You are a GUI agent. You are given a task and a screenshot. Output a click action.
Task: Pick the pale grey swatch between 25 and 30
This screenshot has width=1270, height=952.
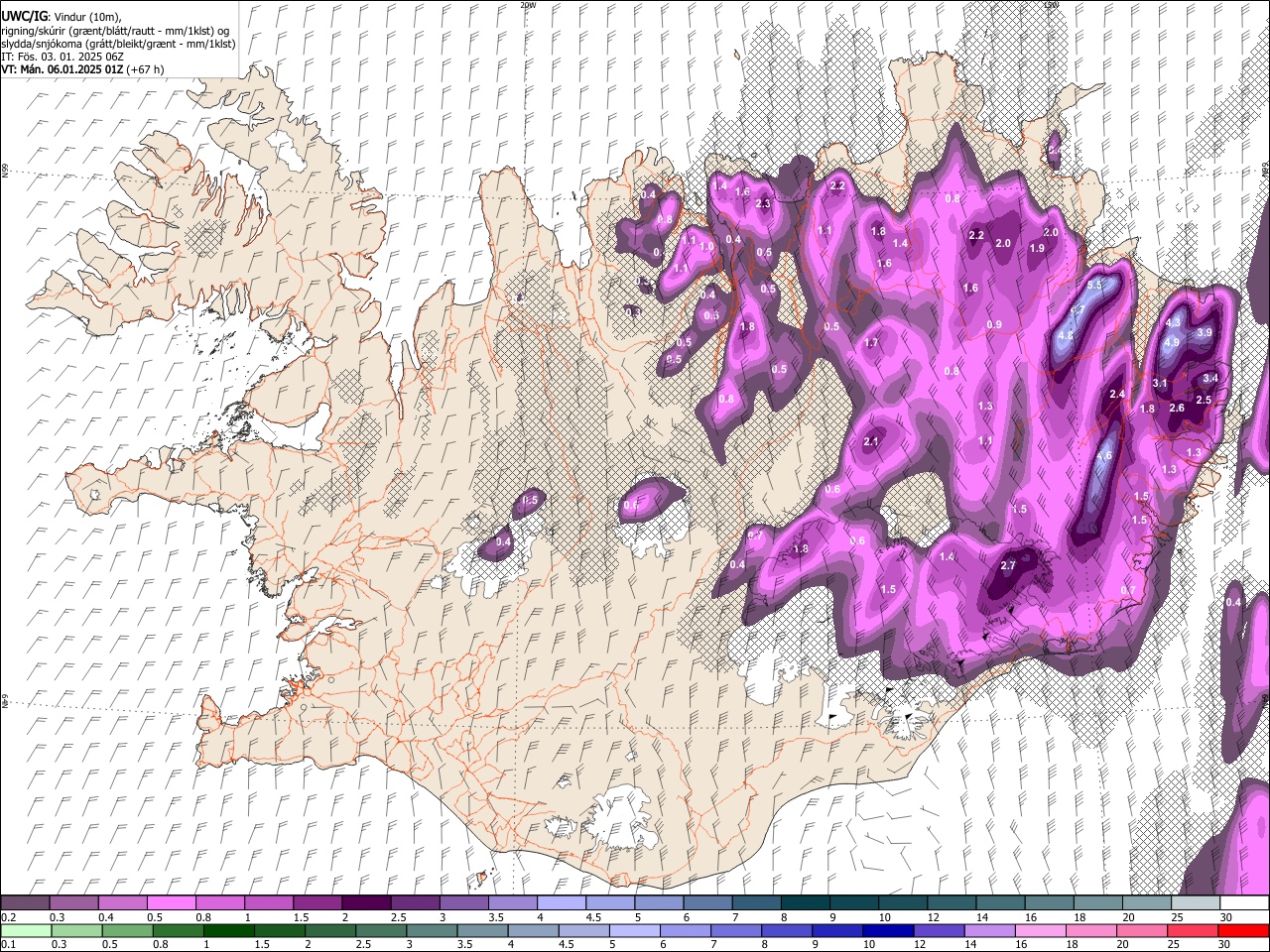point(1196,903)
